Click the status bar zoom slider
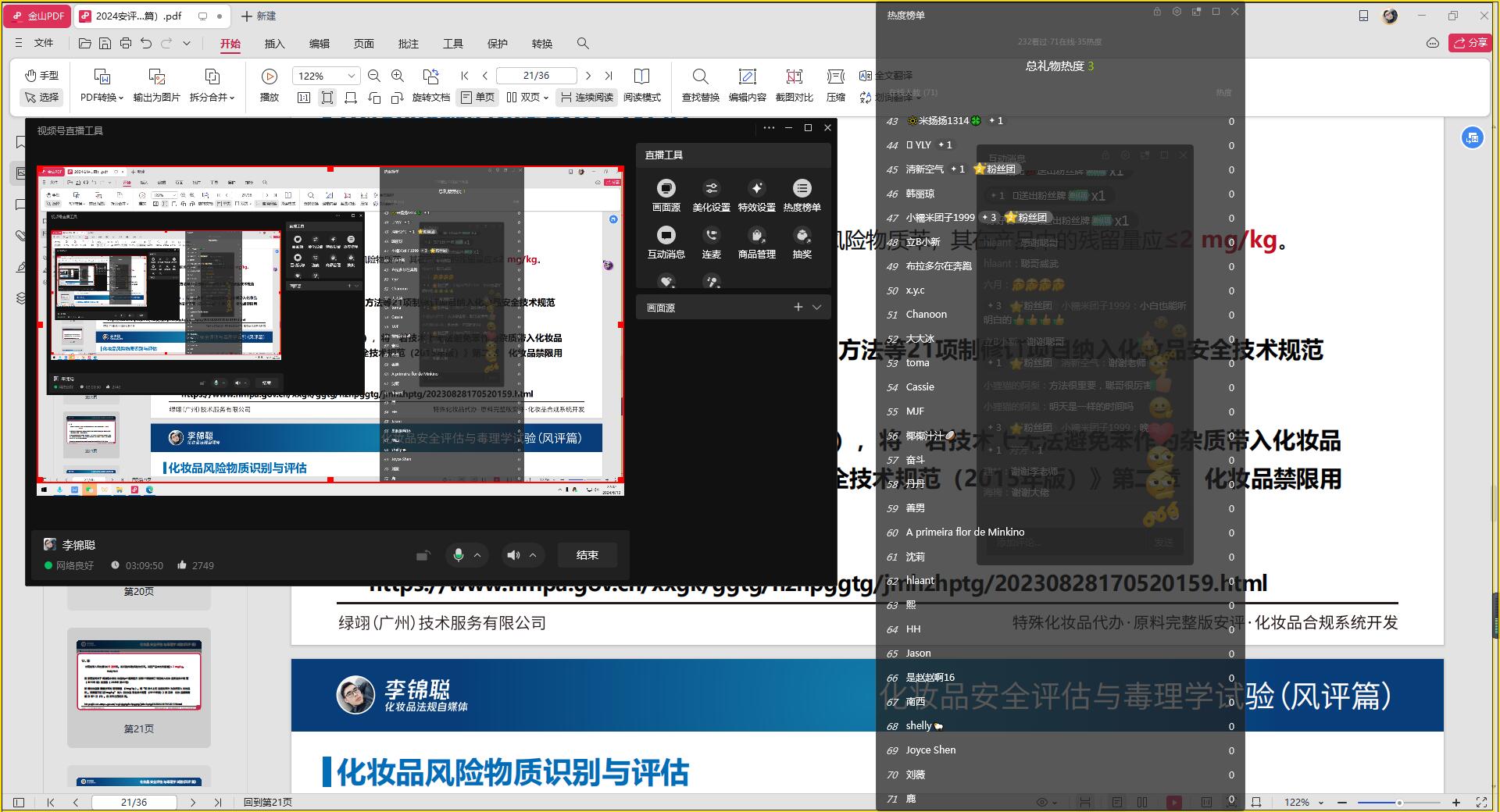1500x812 pixels. click(x=1398, y=802)
